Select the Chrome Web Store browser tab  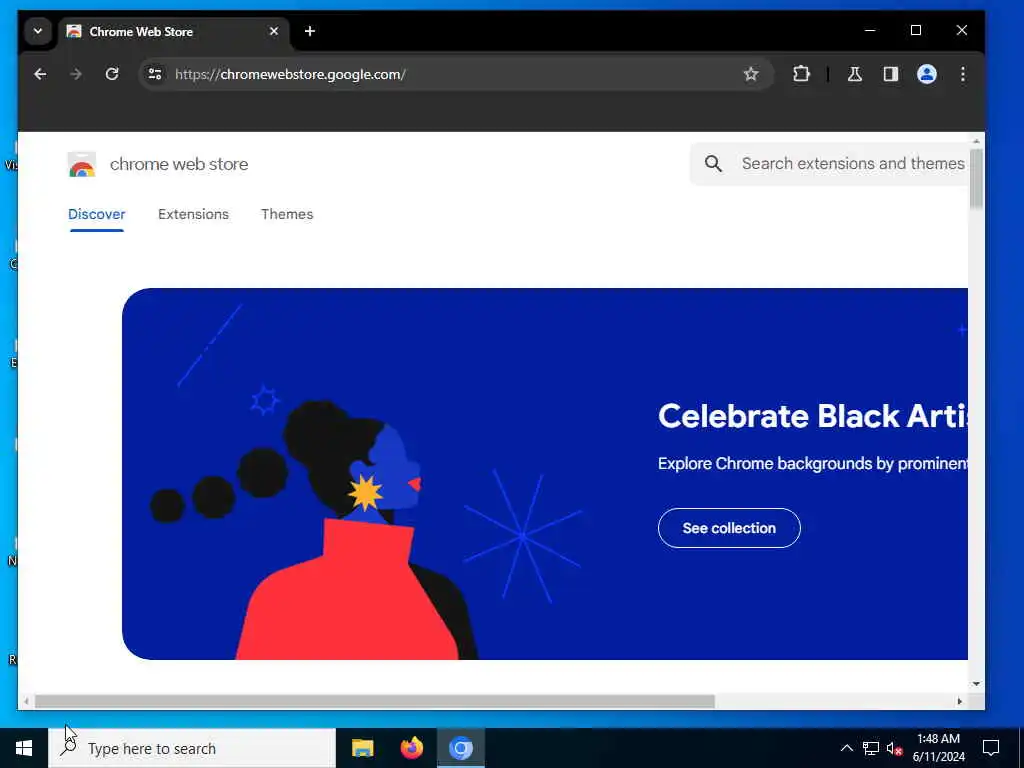174,31
